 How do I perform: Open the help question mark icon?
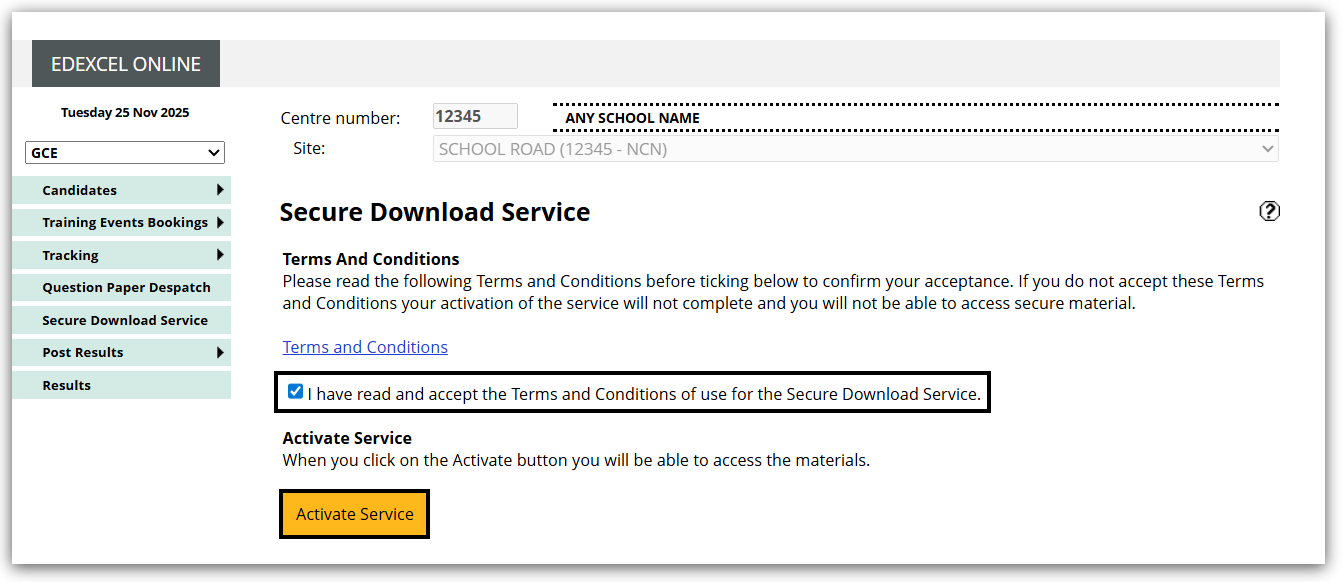click(1269, 211)
